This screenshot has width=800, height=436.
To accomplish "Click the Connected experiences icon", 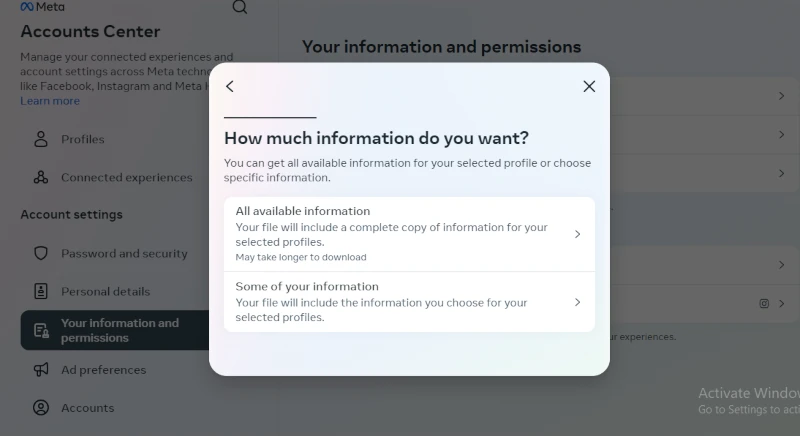I will pos(41,177).
